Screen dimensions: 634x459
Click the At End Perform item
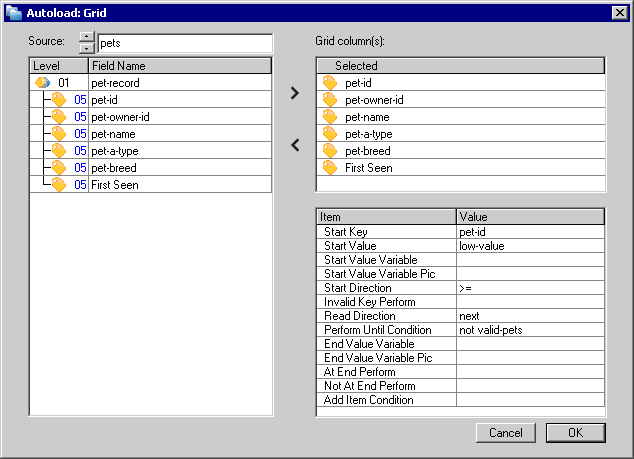coord(387,372)
